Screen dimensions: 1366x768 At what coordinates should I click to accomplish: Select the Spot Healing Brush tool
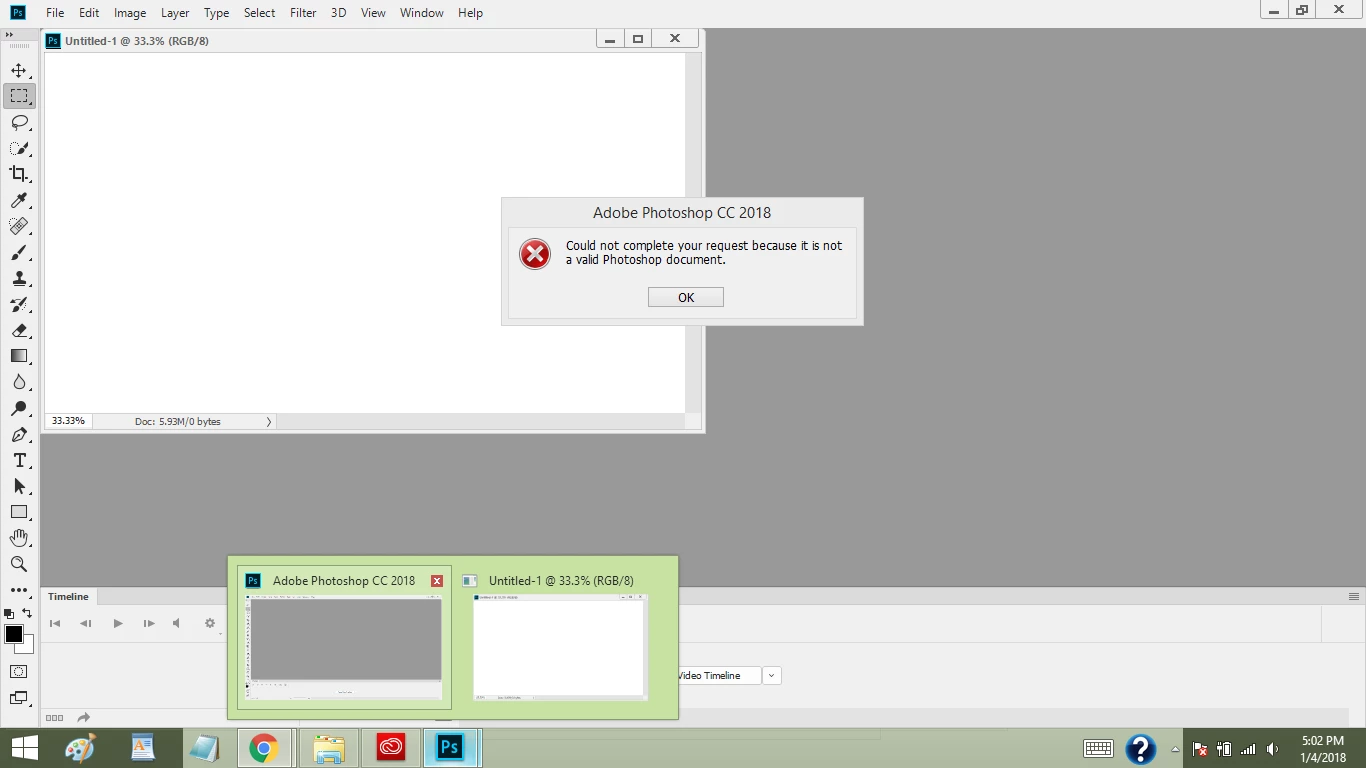click(x=19, y=227)
